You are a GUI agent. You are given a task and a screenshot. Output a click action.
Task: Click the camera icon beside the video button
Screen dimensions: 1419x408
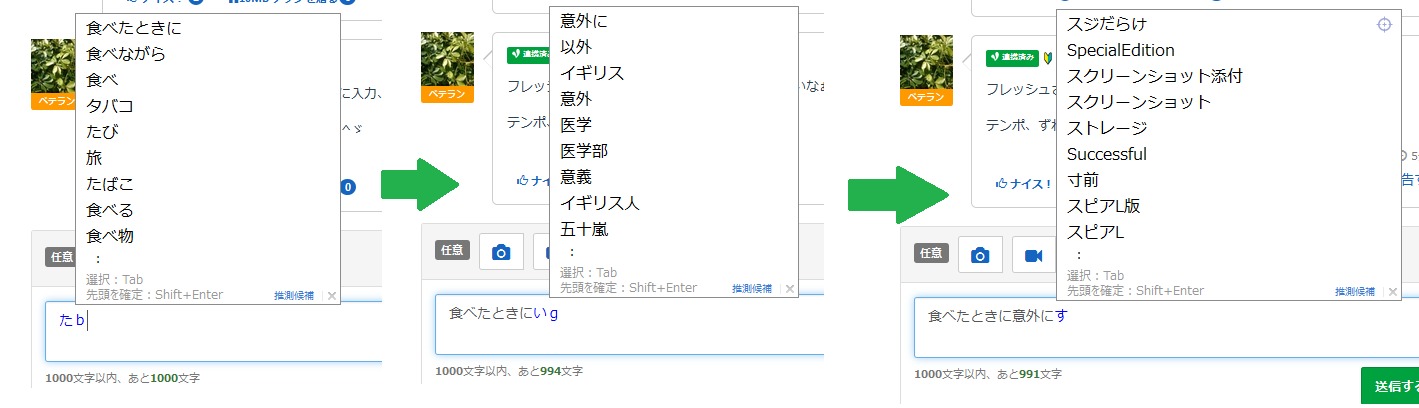tap(980, 256)
